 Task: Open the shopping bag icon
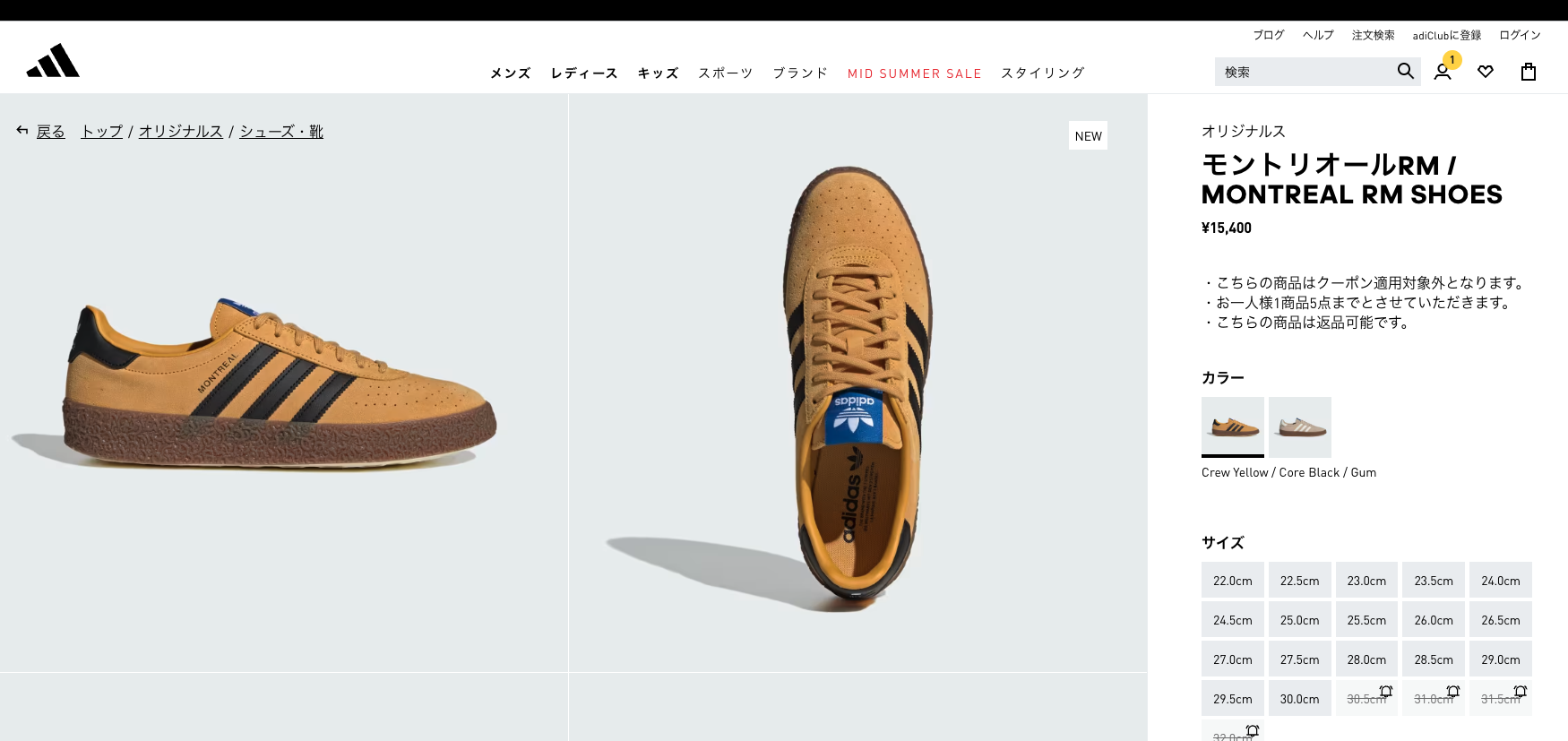click(1529, 72)
